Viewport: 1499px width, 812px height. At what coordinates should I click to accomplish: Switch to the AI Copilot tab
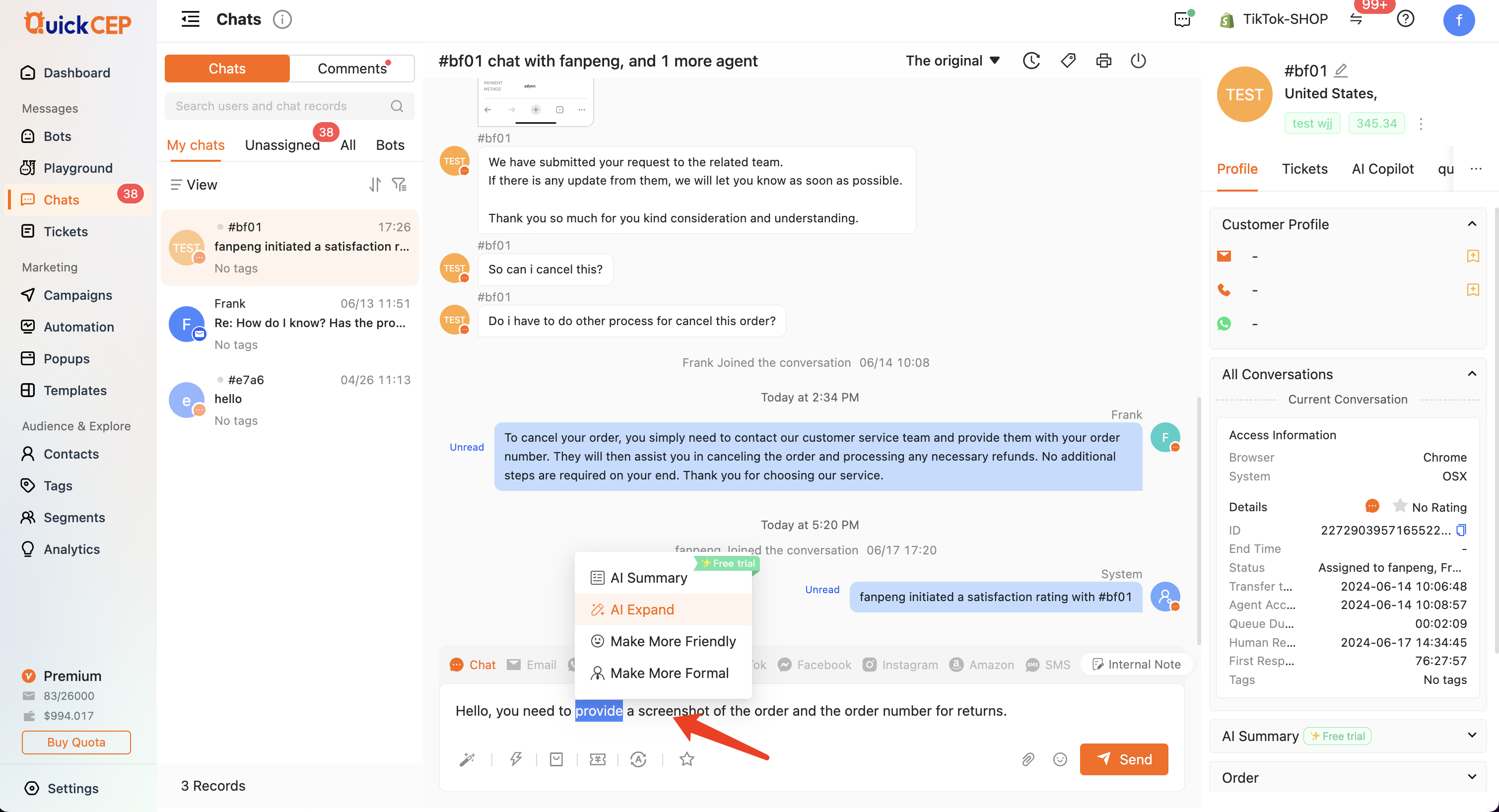pyautogui.click(x=1382, y=169)
